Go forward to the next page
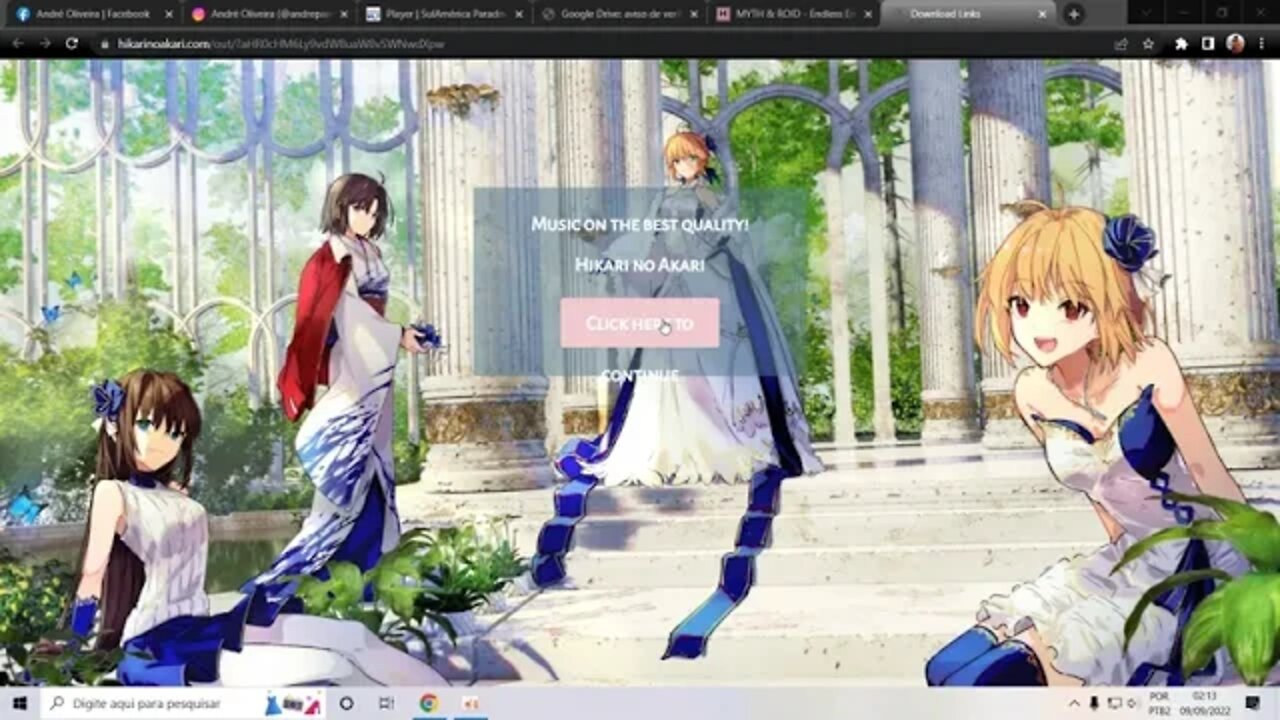Image resolution: width=1280 pixels, height=720 pixels. click(x=44, y=44)
